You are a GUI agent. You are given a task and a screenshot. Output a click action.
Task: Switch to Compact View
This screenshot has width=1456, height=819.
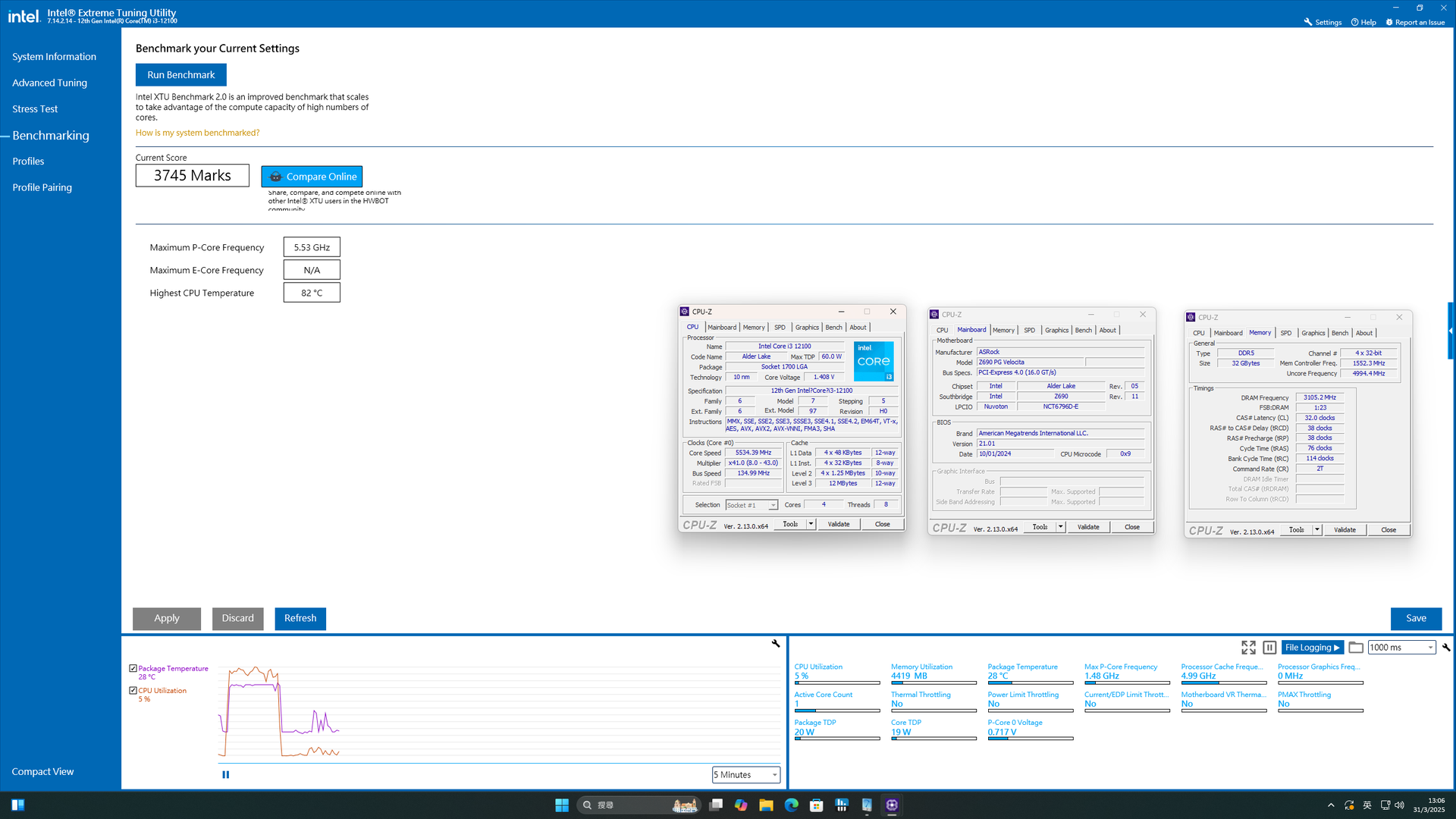[x=42, y=771]
